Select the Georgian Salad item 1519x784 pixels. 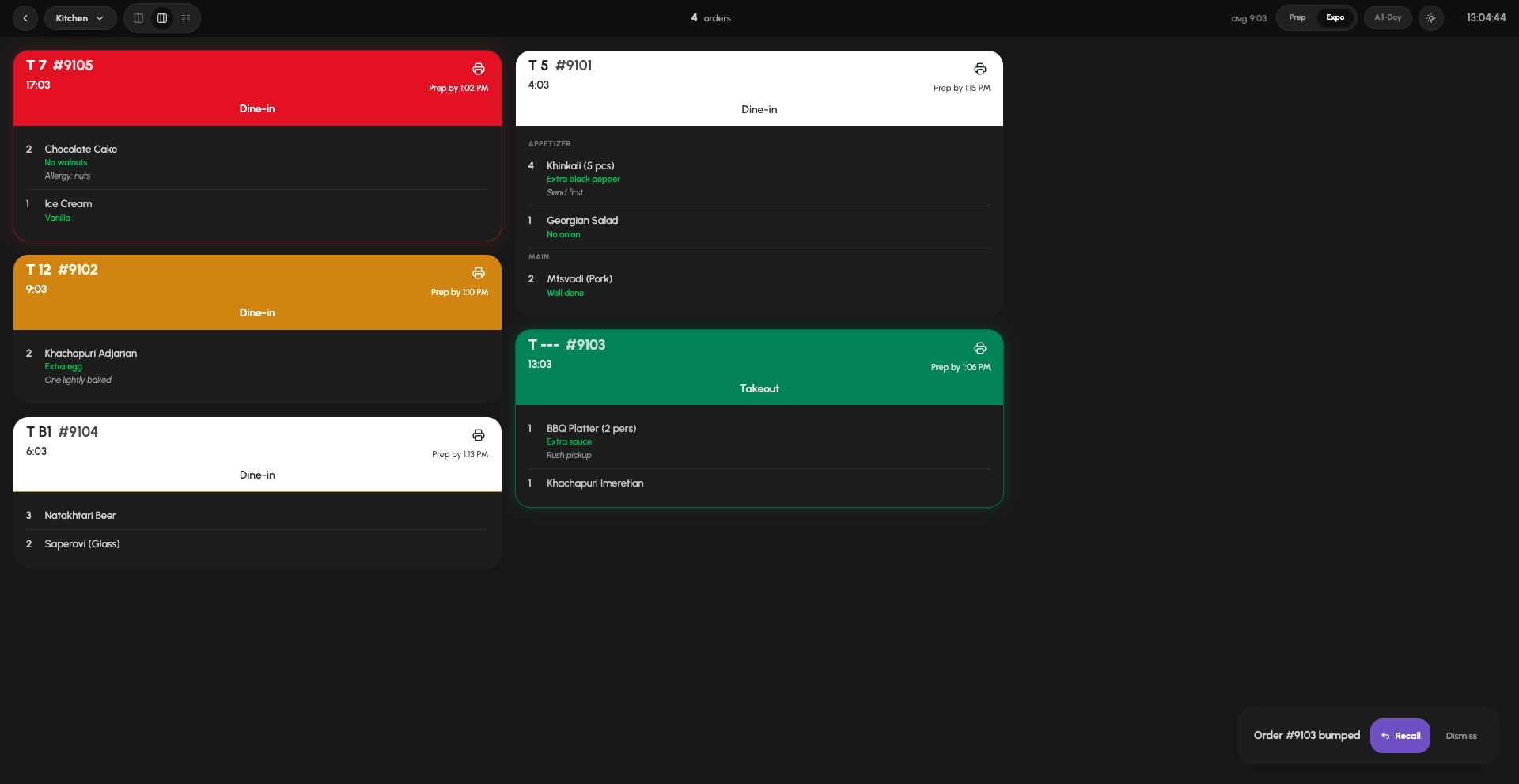[x=759, y=227]
